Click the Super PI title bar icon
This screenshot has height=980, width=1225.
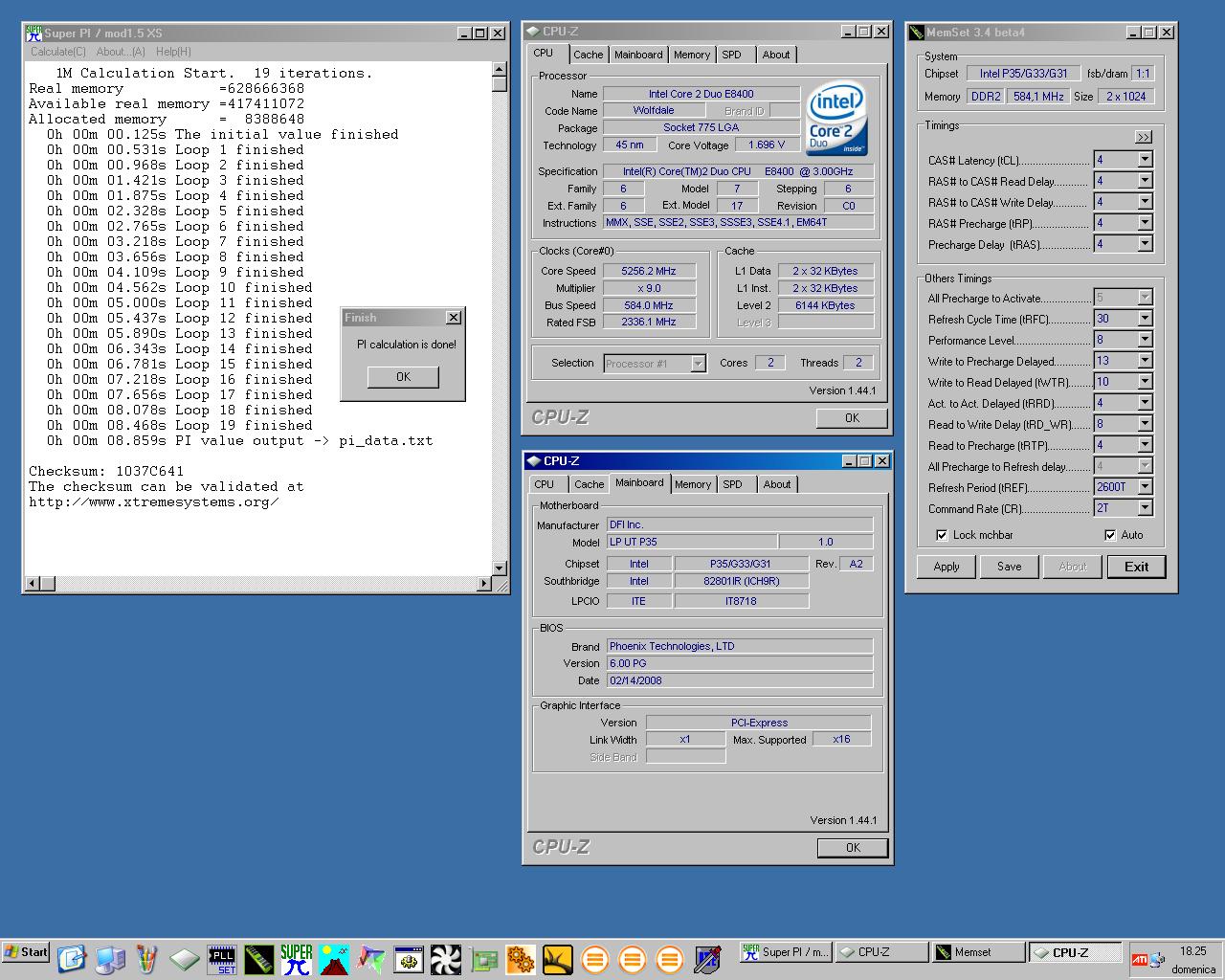pos(33,33)
